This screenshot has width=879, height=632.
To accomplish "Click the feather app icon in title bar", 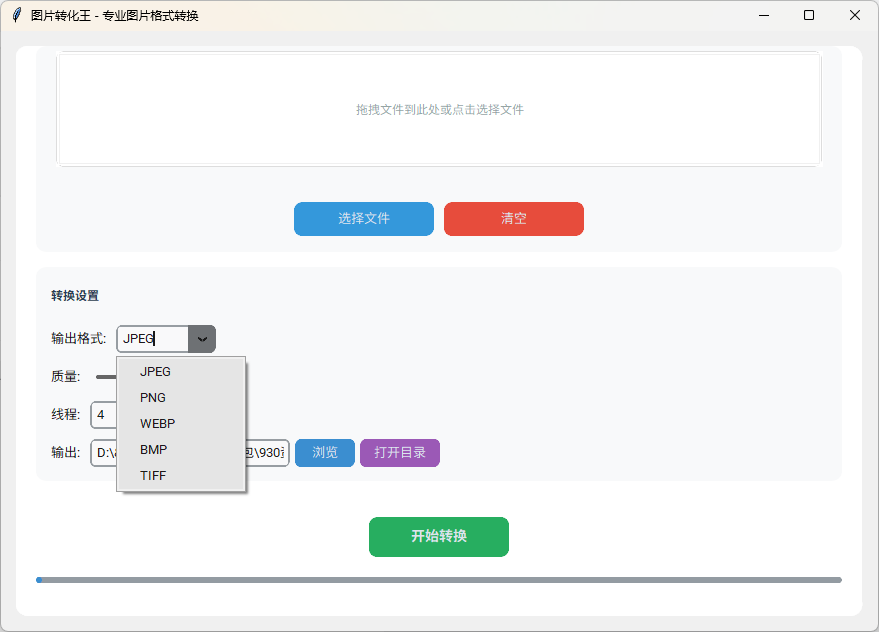I will coord(16,15).
